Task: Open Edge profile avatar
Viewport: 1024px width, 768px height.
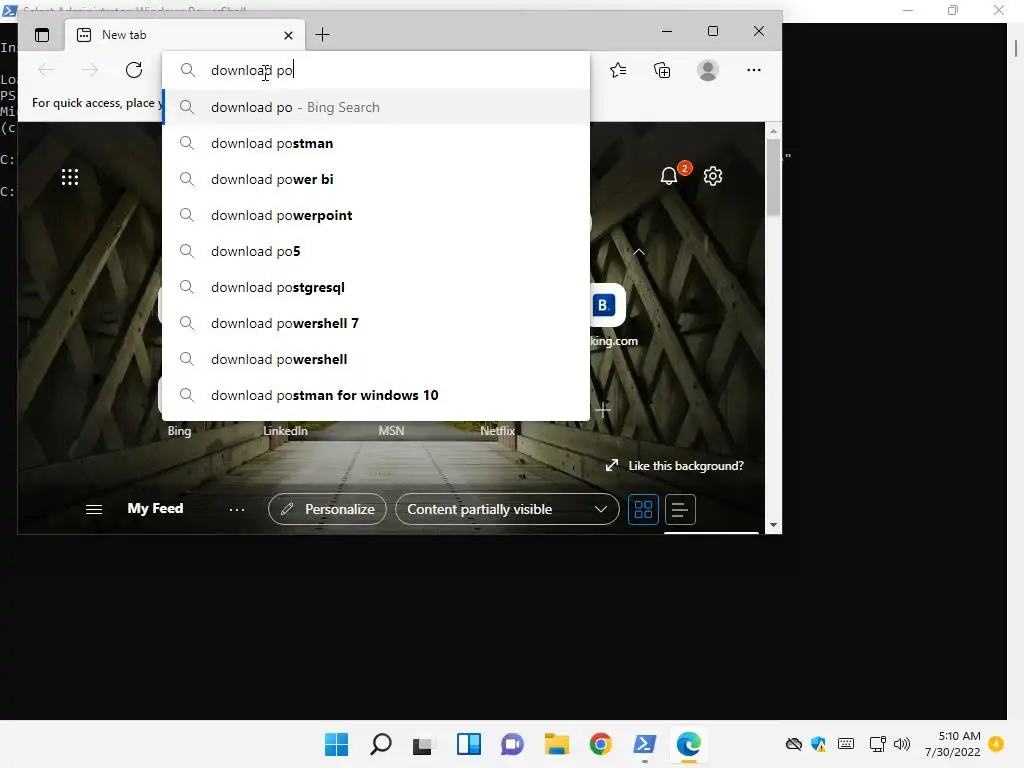Action: click(x=707, y=70)
